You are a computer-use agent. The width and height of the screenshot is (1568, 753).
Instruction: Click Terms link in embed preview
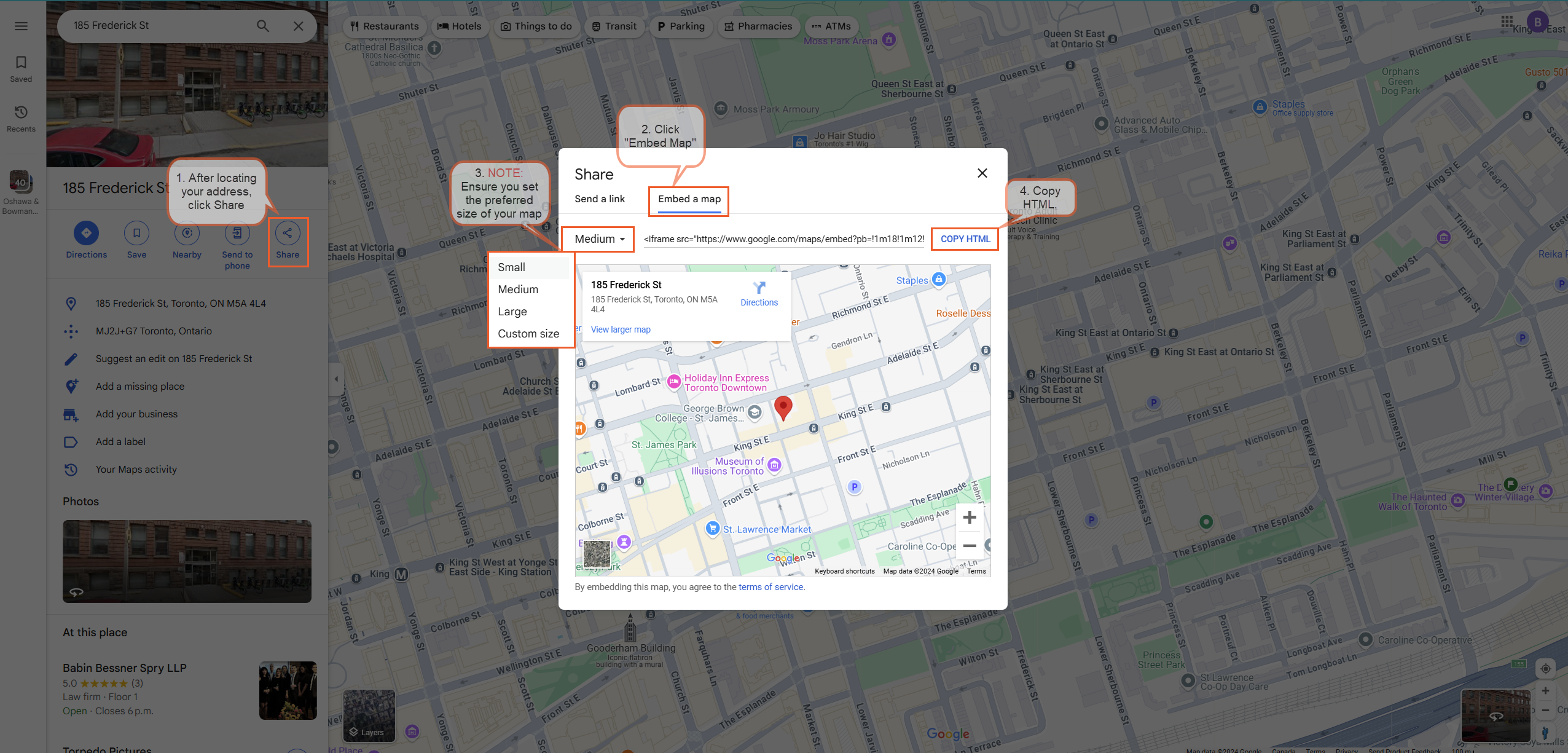tap(976, 571)
